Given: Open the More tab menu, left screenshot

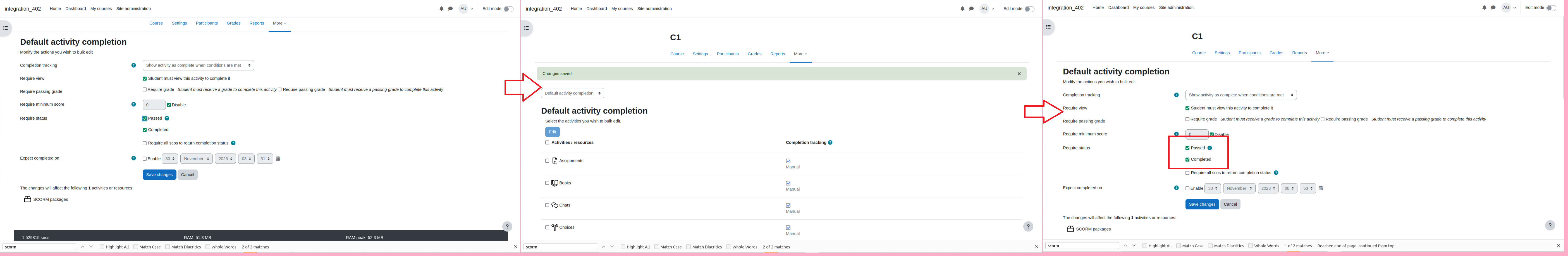Looking at the screenshot, I should (x=279, y=23).
